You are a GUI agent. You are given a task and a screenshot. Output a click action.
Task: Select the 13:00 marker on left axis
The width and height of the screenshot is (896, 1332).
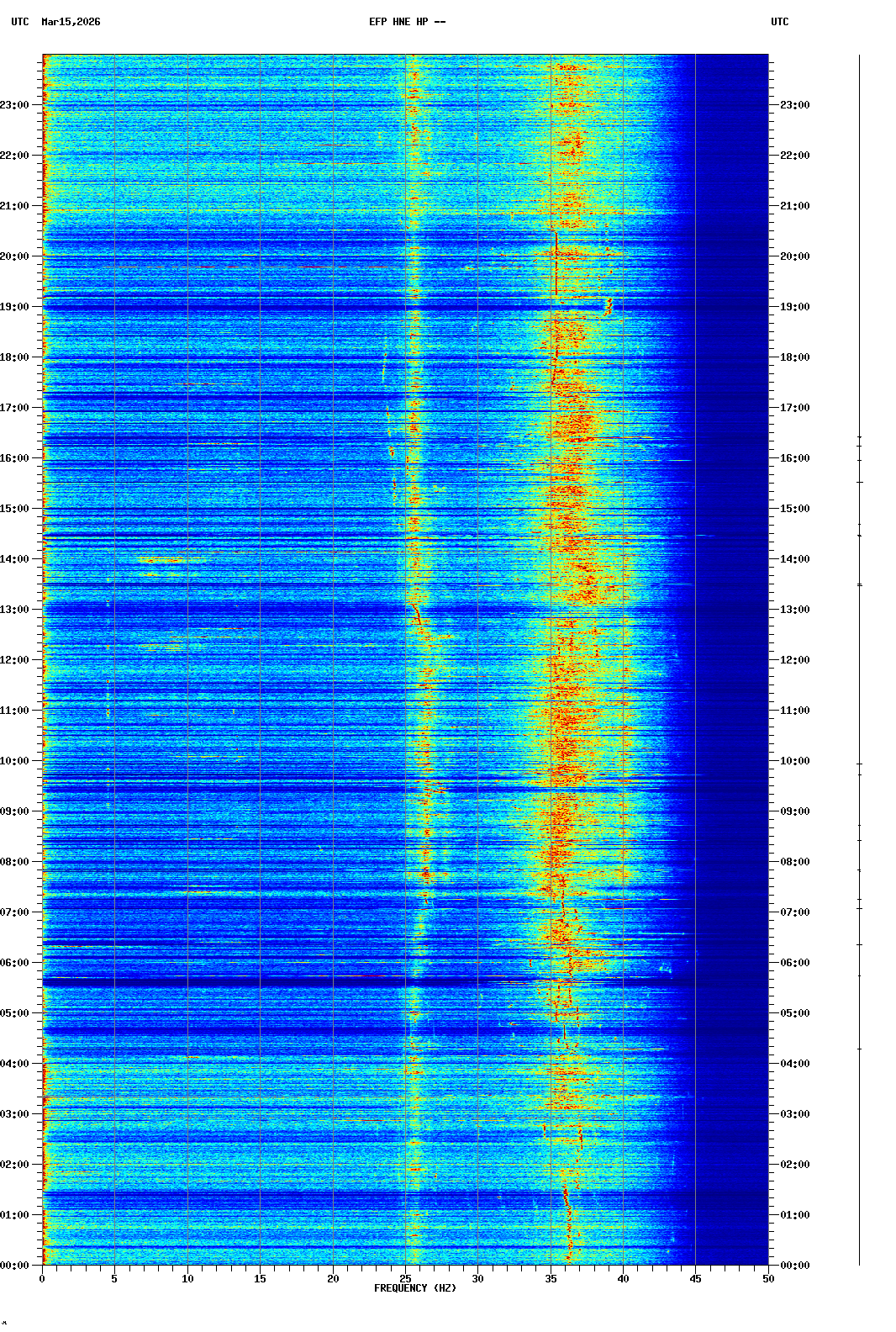[x=15, y=610]
